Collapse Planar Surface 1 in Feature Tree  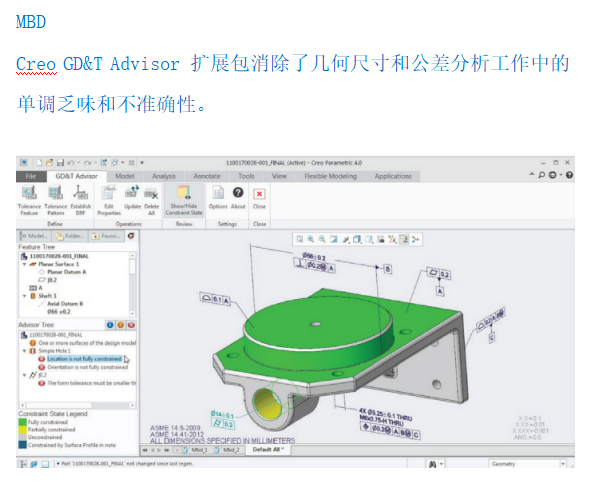click(24, 264)
